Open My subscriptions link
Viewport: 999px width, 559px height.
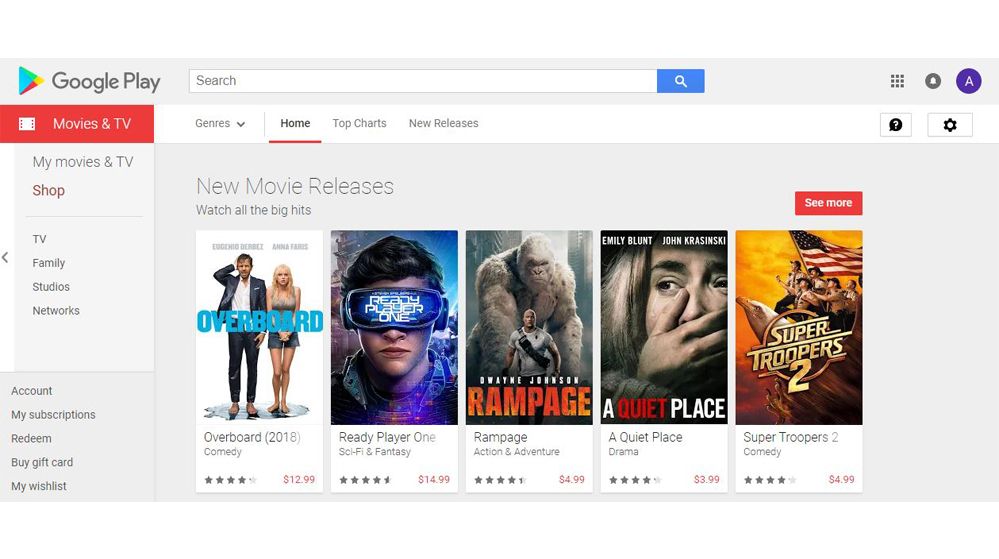point(53,415)
